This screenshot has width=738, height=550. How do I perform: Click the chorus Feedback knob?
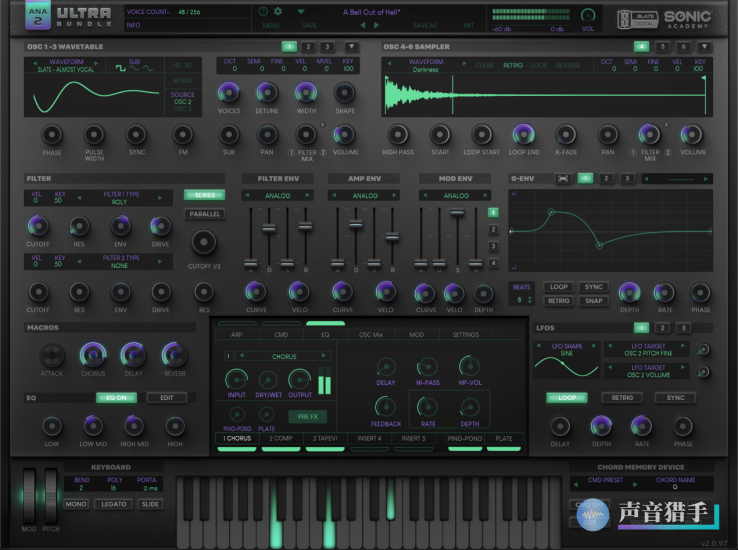[385, 404]
